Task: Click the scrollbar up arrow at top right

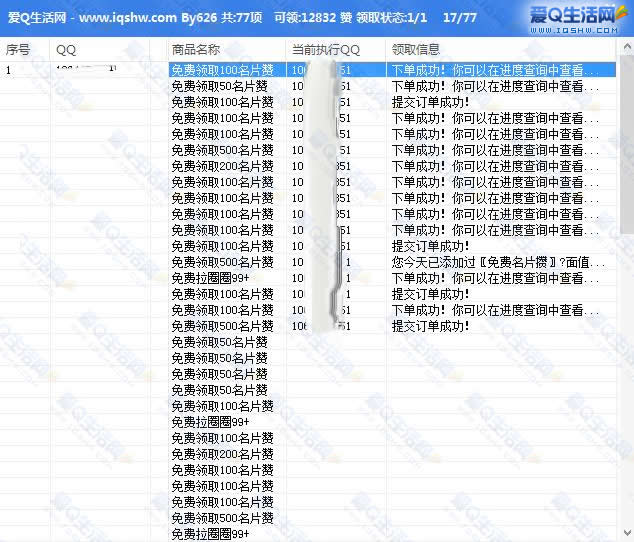Action: click(626, 49)
